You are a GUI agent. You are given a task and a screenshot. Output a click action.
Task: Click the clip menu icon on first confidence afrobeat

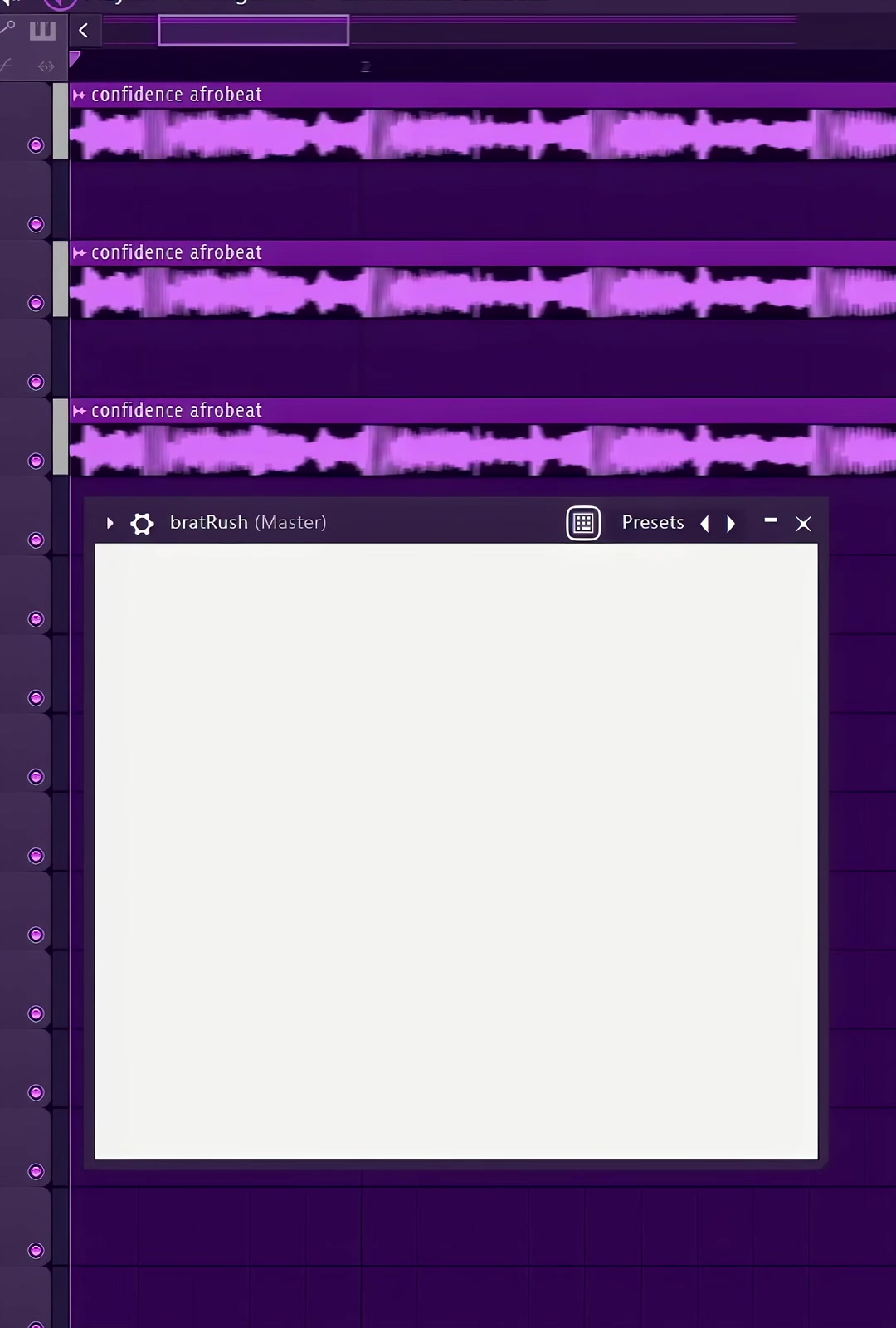[80, 95]
